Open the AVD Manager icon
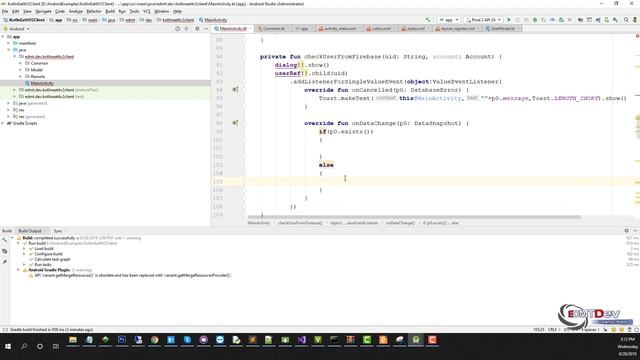 click(607, 20)
